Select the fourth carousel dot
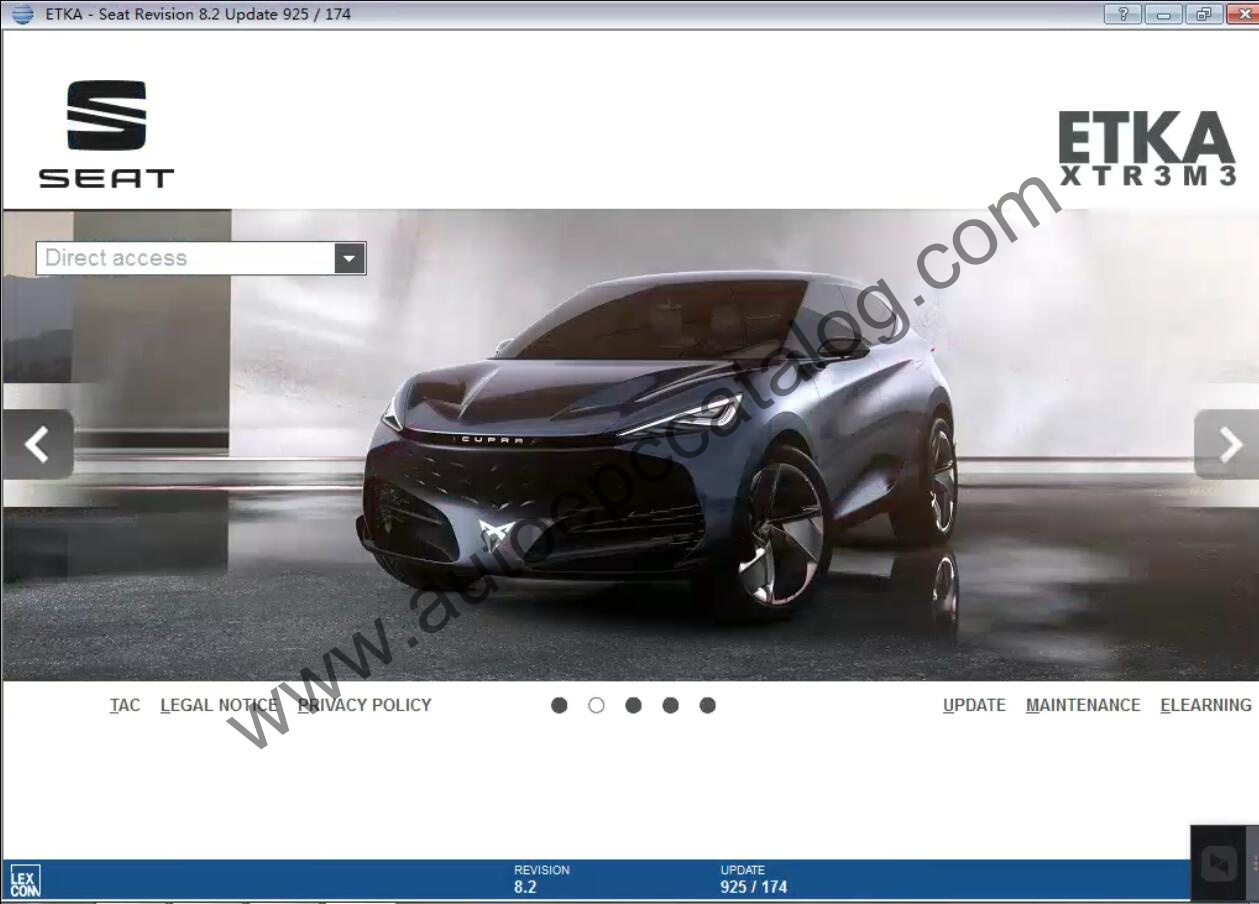 pos(670,705)
